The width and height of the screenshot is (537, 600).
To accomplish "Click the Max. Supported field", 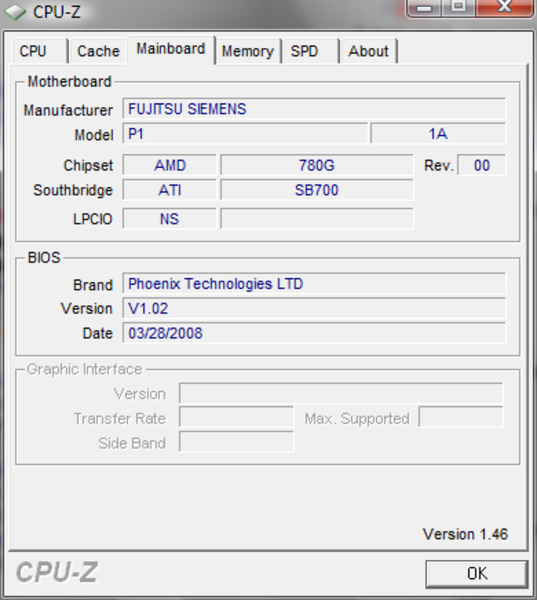I will [461, 417].
